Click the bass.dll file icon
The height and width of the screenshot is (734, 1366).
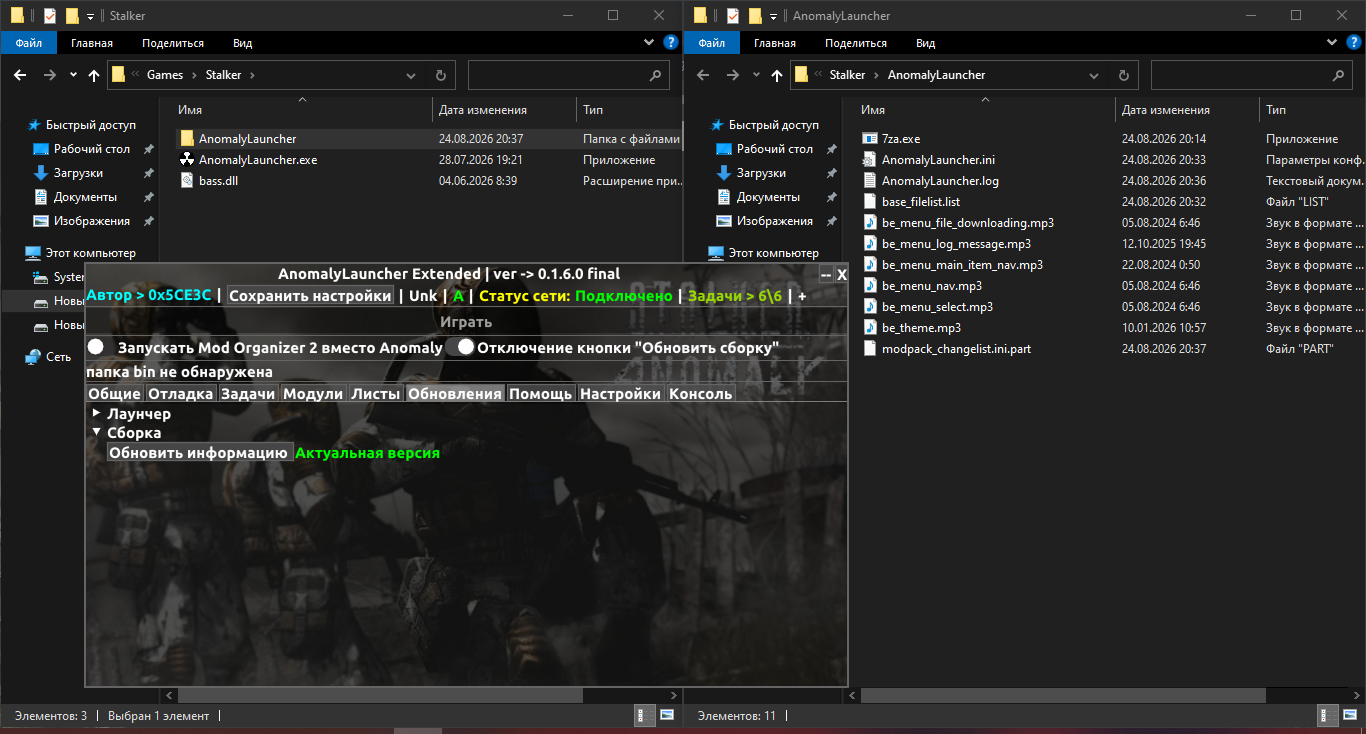coord(187,181)
